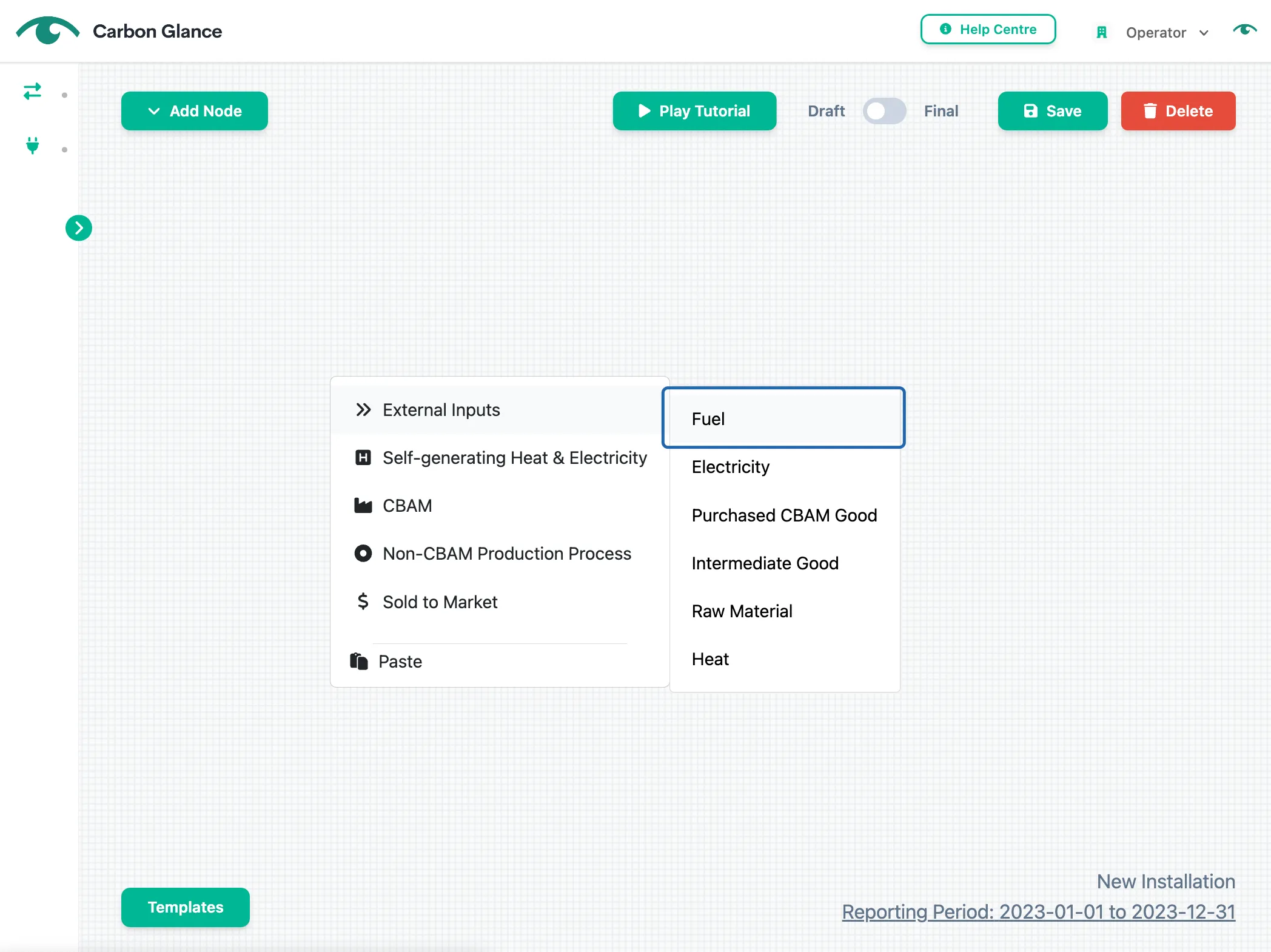The height and width of the screenshot is (952, 1271).
Task: Click Paste in the context menu
Action: (x=500, y=662)
